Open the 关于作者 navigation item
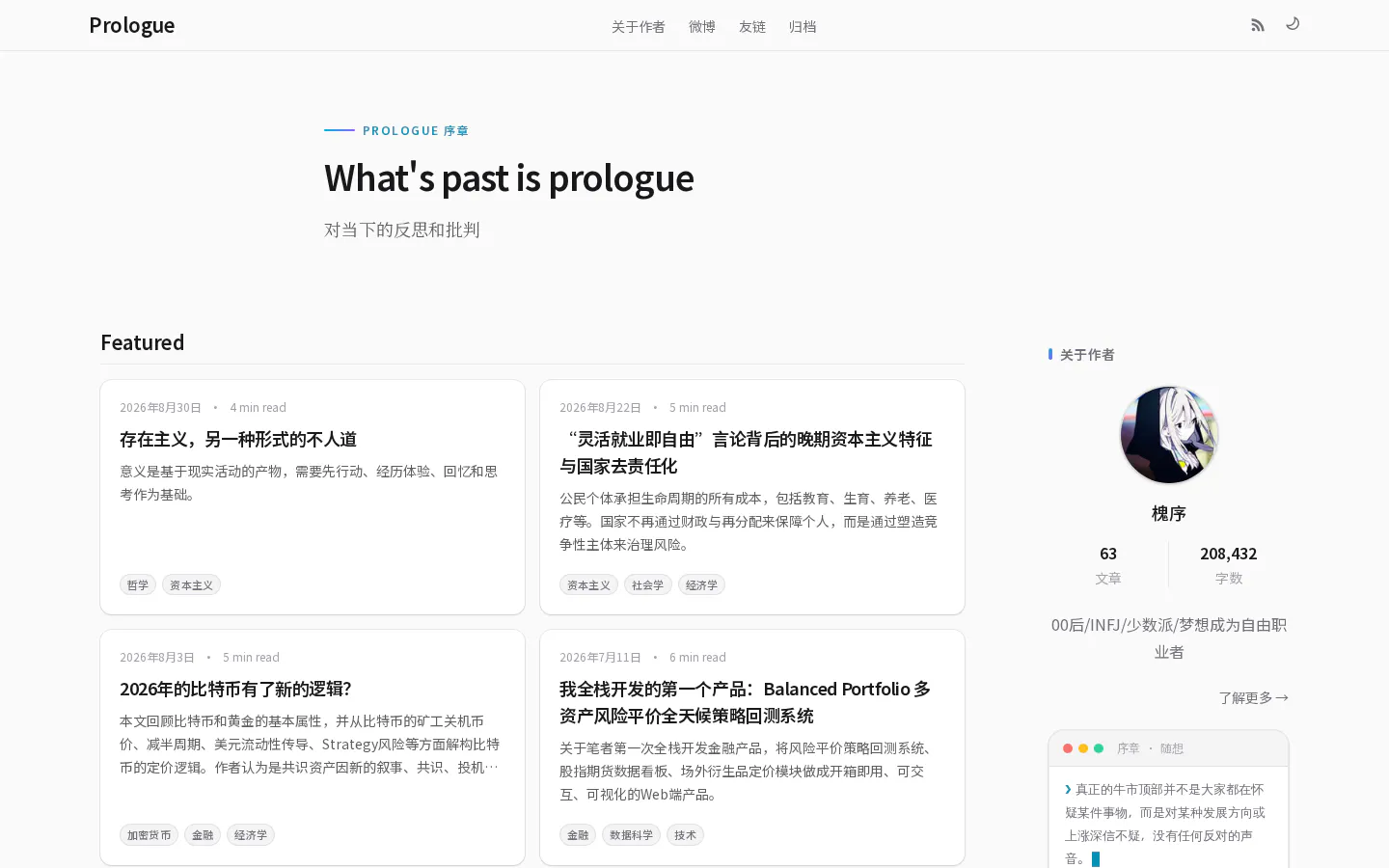 639,26
